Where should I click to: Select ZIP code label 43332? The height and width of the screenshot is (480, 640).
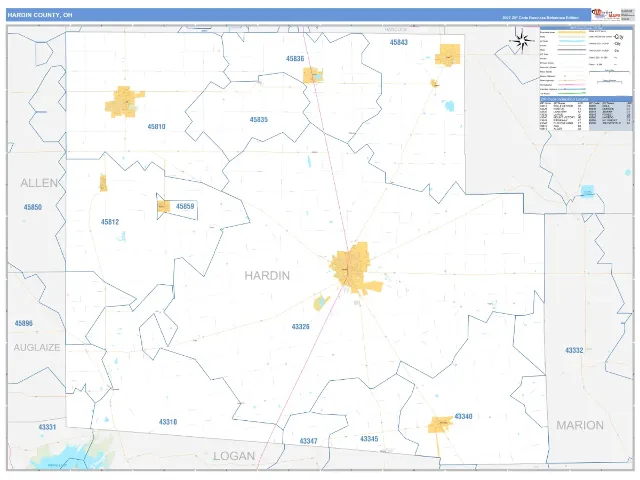click(x=574, y=350)
